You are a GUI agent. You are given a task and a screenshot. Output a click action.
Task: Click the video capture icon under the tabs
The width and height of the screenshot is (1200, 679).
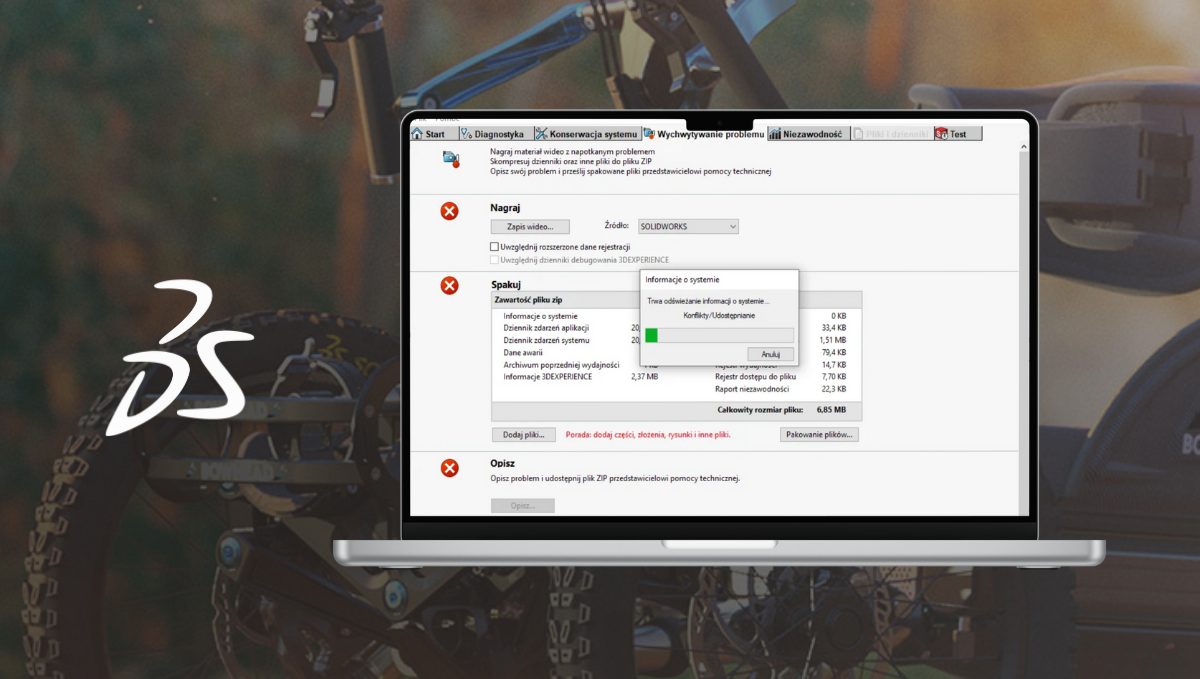point(451,159)
